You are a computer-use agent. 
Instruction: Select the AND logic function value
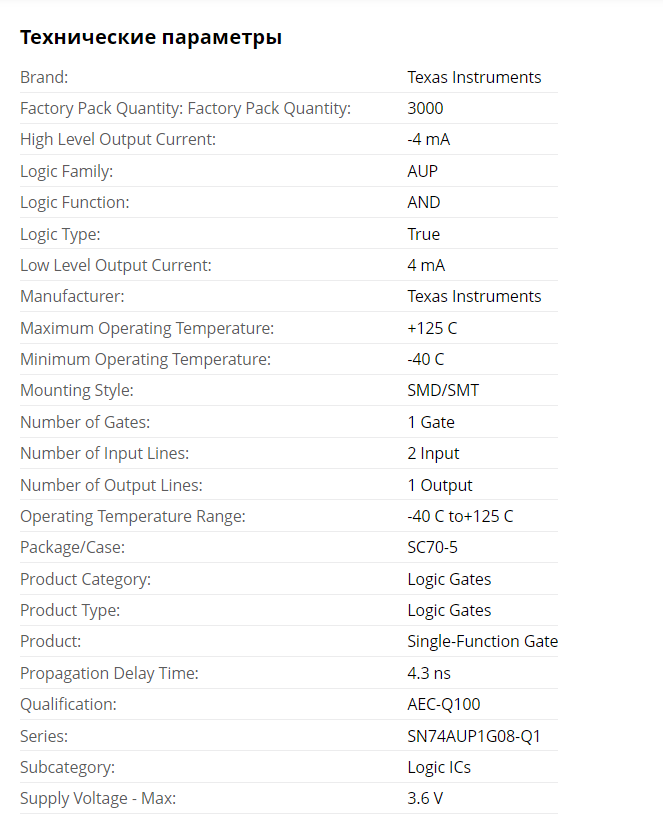pyautogui.click(x=424, y=202)
